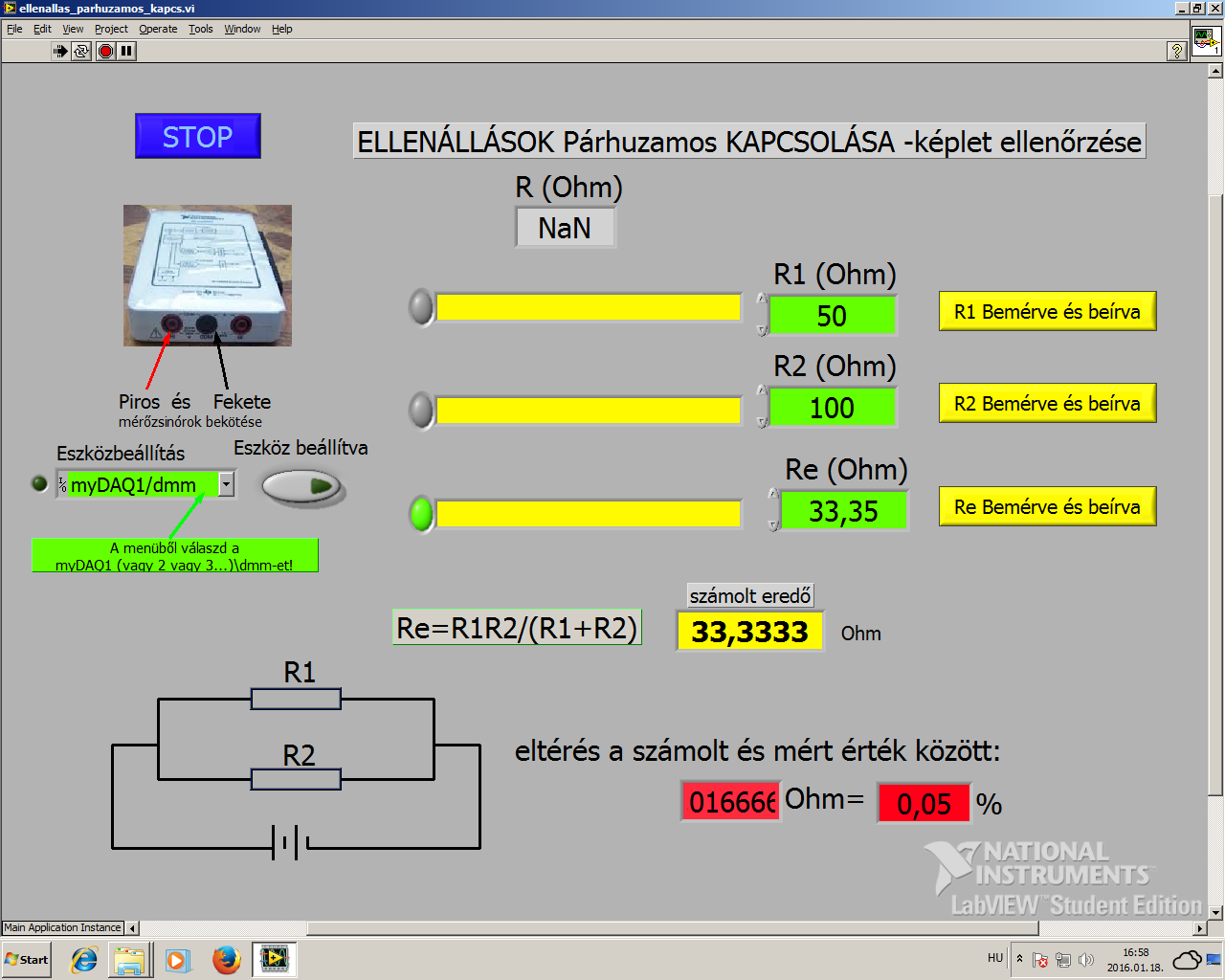Open the Operate menu

[x=158, y=29]
